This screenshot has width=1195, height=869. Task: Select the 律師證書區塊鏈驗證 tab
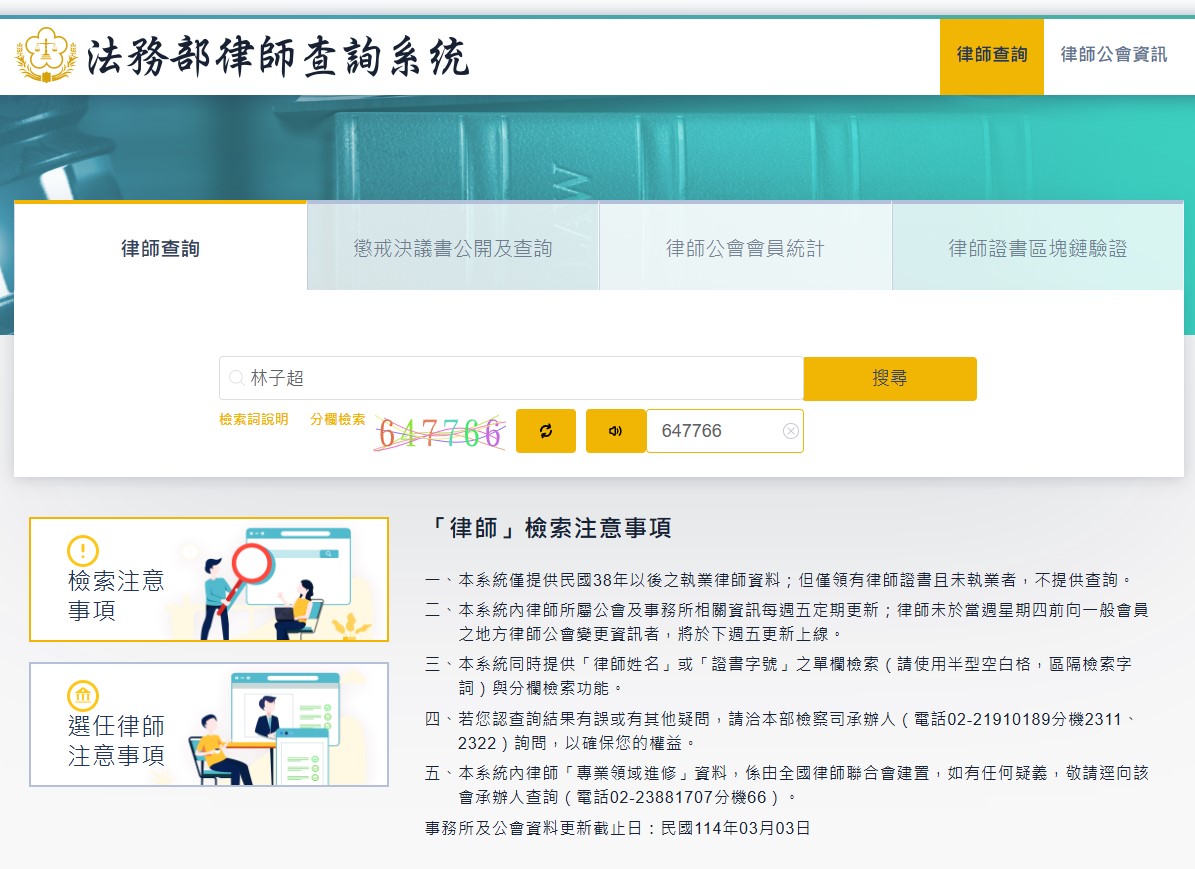[x=1037, y=248]
